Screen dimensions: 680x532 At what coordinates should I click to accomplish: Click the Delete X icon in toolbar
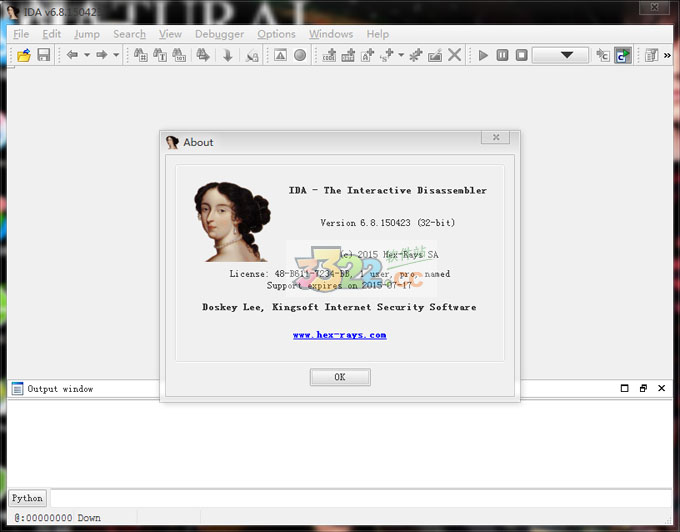[455, 55]
